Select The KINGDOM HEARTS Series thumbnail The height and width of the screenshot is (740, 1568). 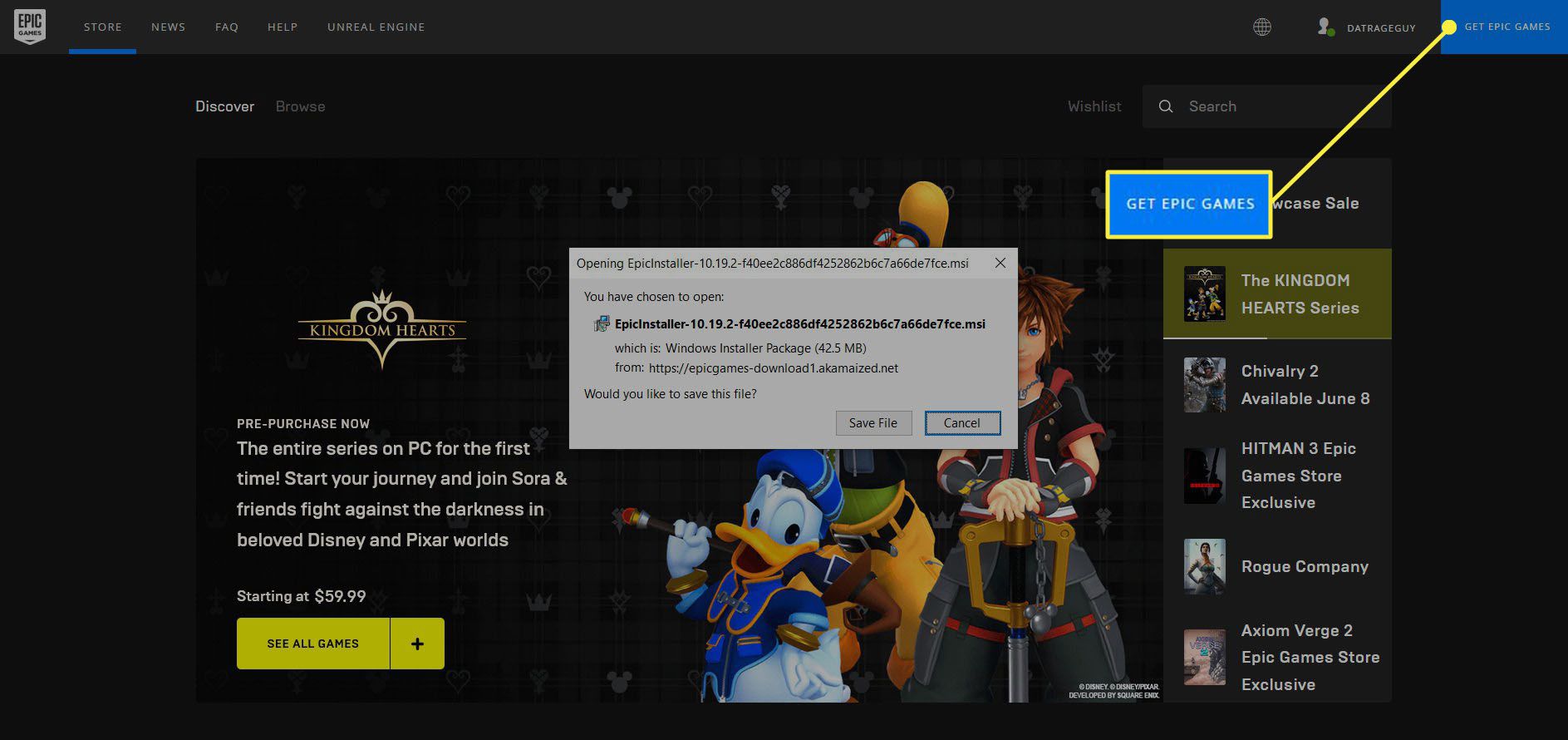(x=1205, y=294)
